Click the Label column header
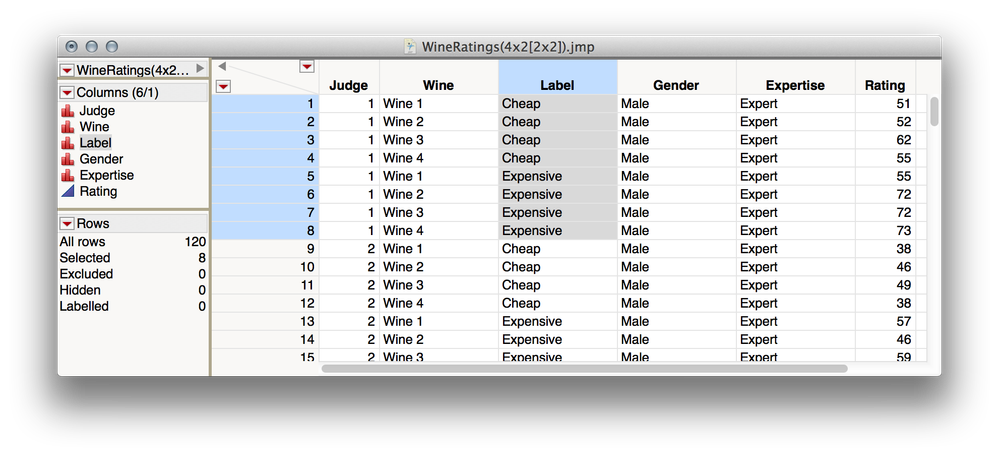Viewport: 999px width, 456px height. pyautogui.click(x=558, y=85)
